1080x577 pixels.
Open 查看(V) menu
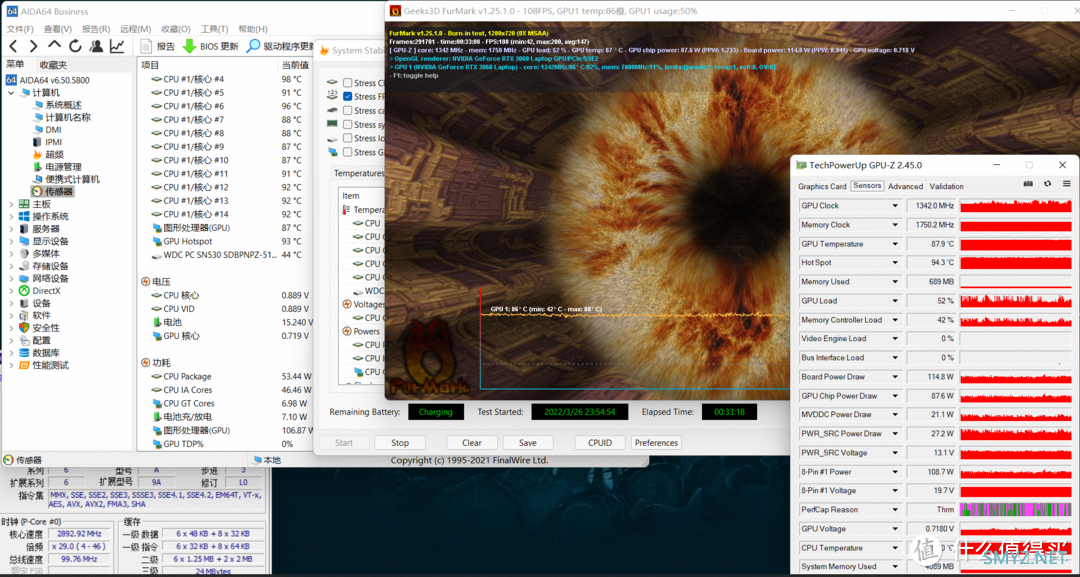click(58, 29)
